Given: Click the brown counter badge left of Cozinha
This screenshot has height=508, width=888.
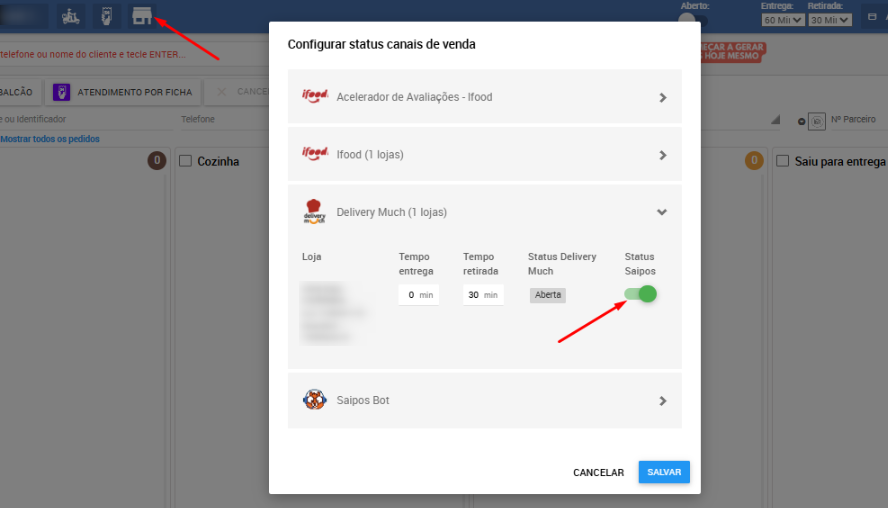Looking at the screenshot, I should coord(157,161).
